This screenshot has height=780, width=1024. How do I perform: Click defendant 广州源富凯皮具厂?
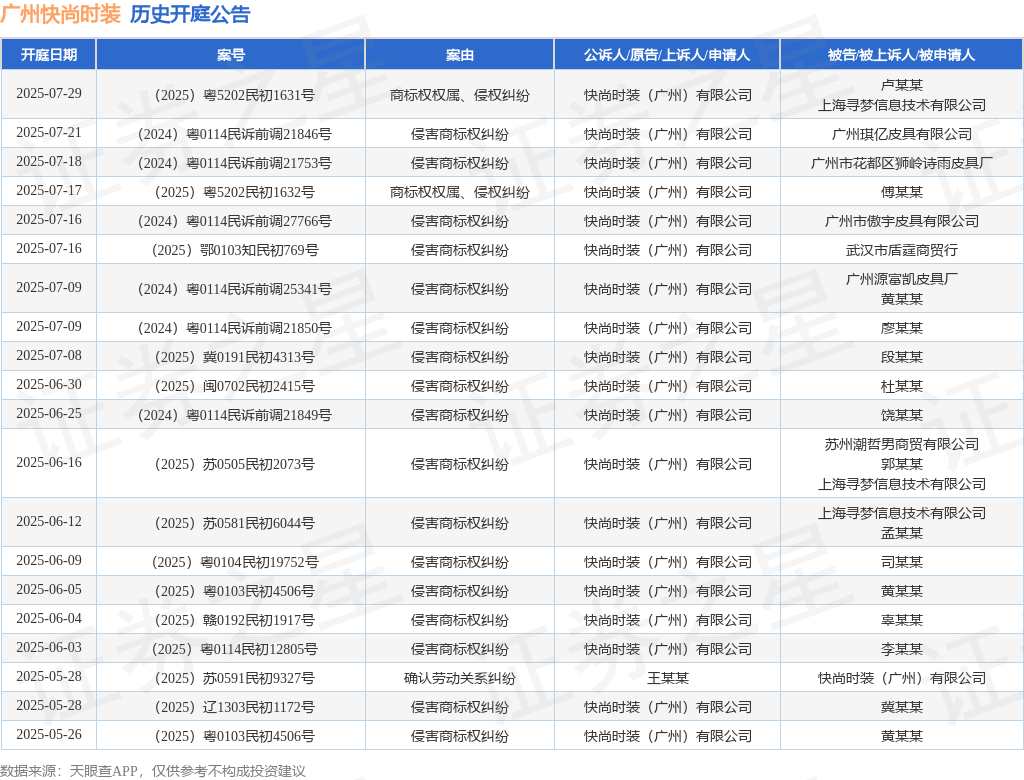(902, 279)
